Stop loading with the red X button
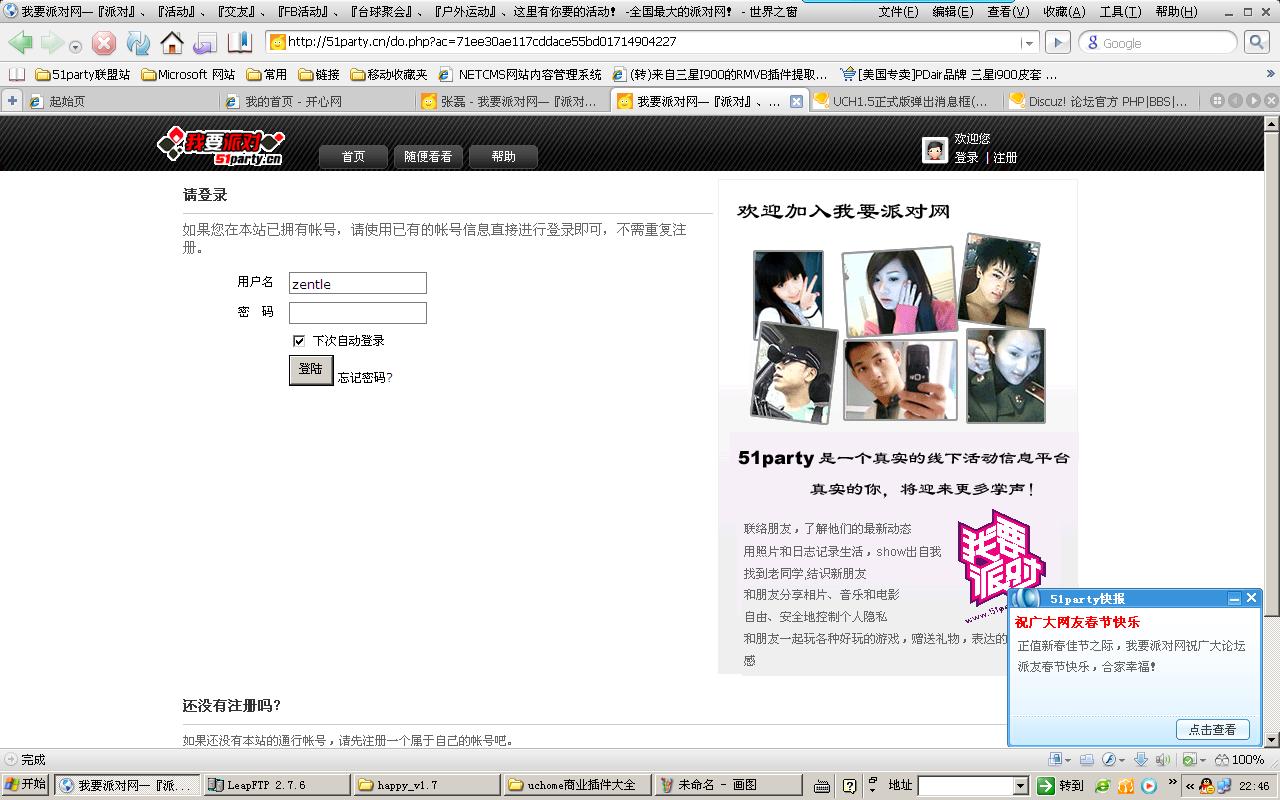This screenshot has width=1280, height=800. click(x=104, y=43)
